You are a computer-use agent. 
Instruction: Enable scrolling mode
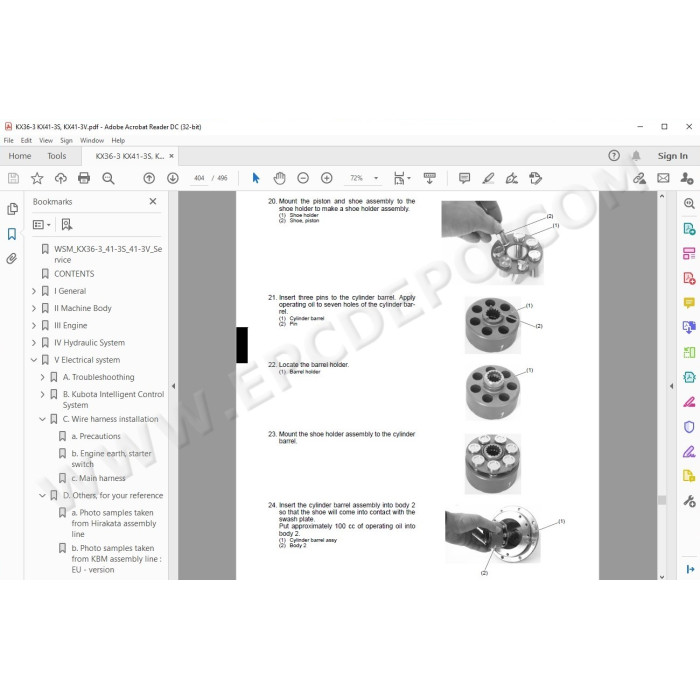coord(429,179)
